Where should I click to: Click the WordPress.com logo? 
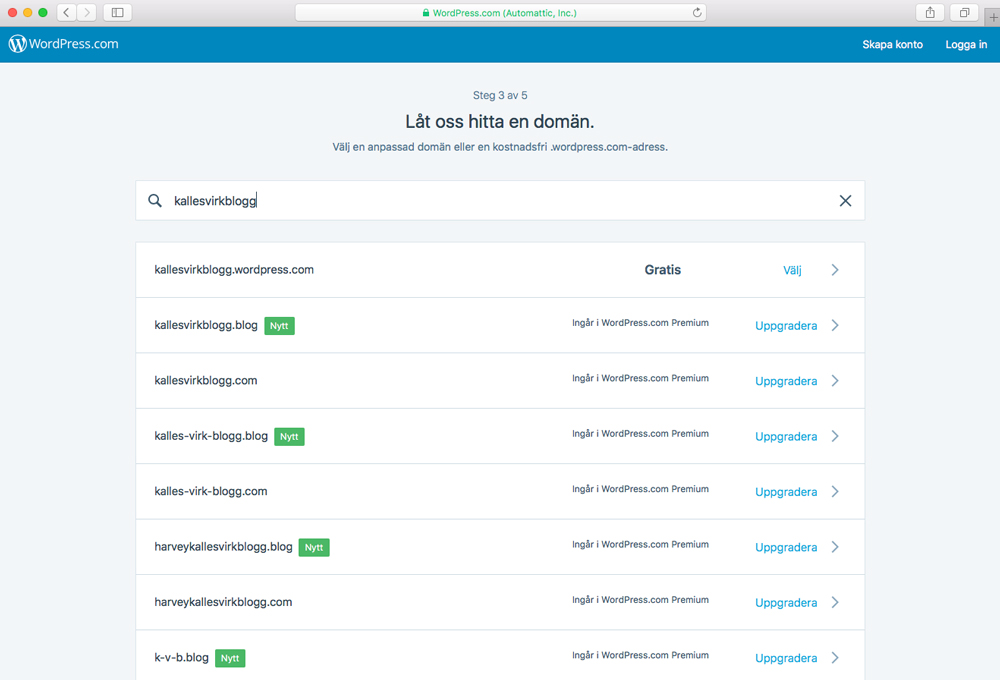(x=64, y=44)
